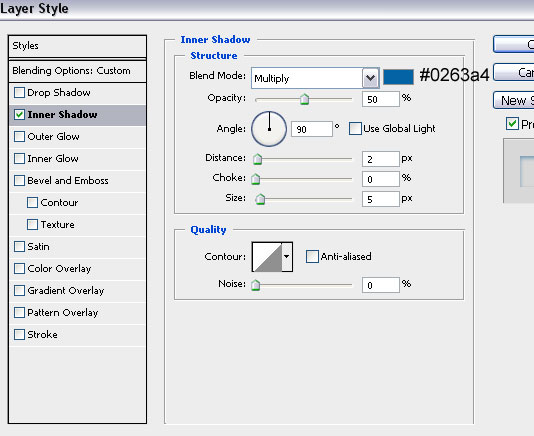Expand the Blend Mode dropdown
The image size is (534, 436).
click(370, 78)
